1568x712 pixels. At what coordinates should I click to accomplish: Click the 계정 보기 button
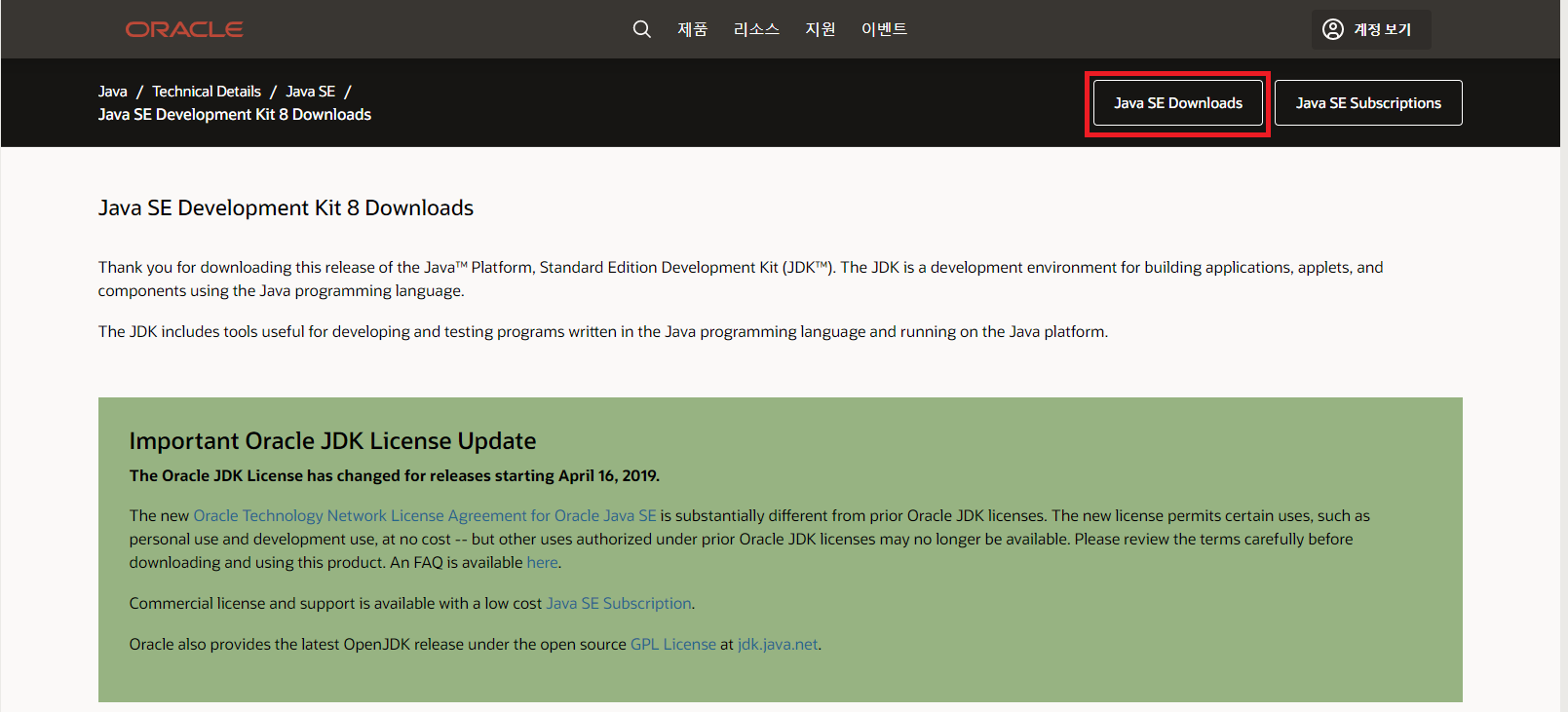(x=1371, y=29)
